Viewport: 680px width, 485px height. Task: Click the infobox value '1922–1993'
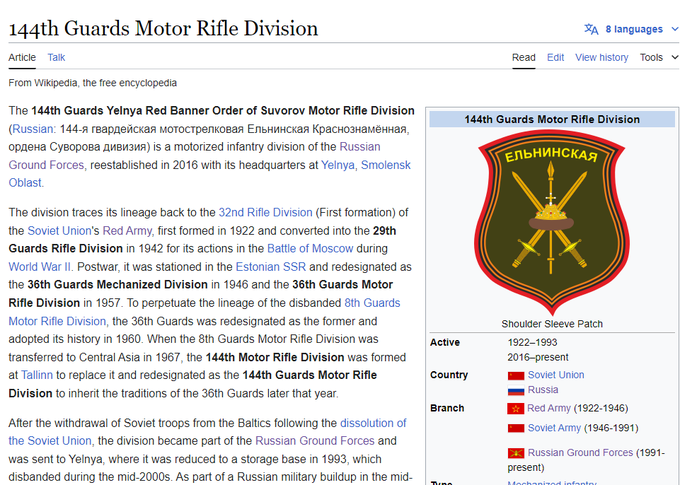click(x=532, y=342)
